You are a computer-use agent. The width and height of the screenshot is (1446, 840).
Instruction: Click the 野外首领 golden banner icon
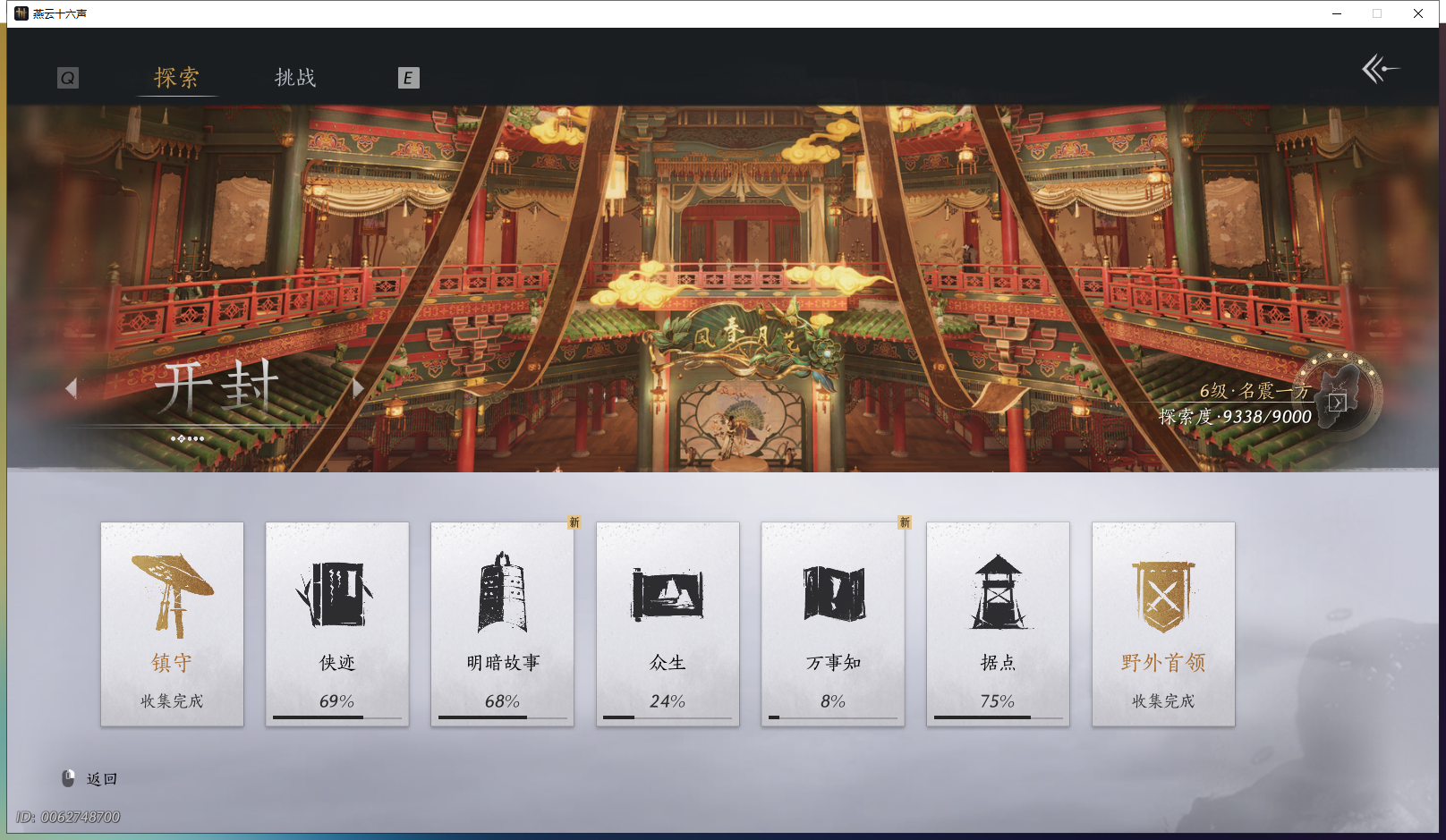pyautogui.click(x=1162, y=590)
